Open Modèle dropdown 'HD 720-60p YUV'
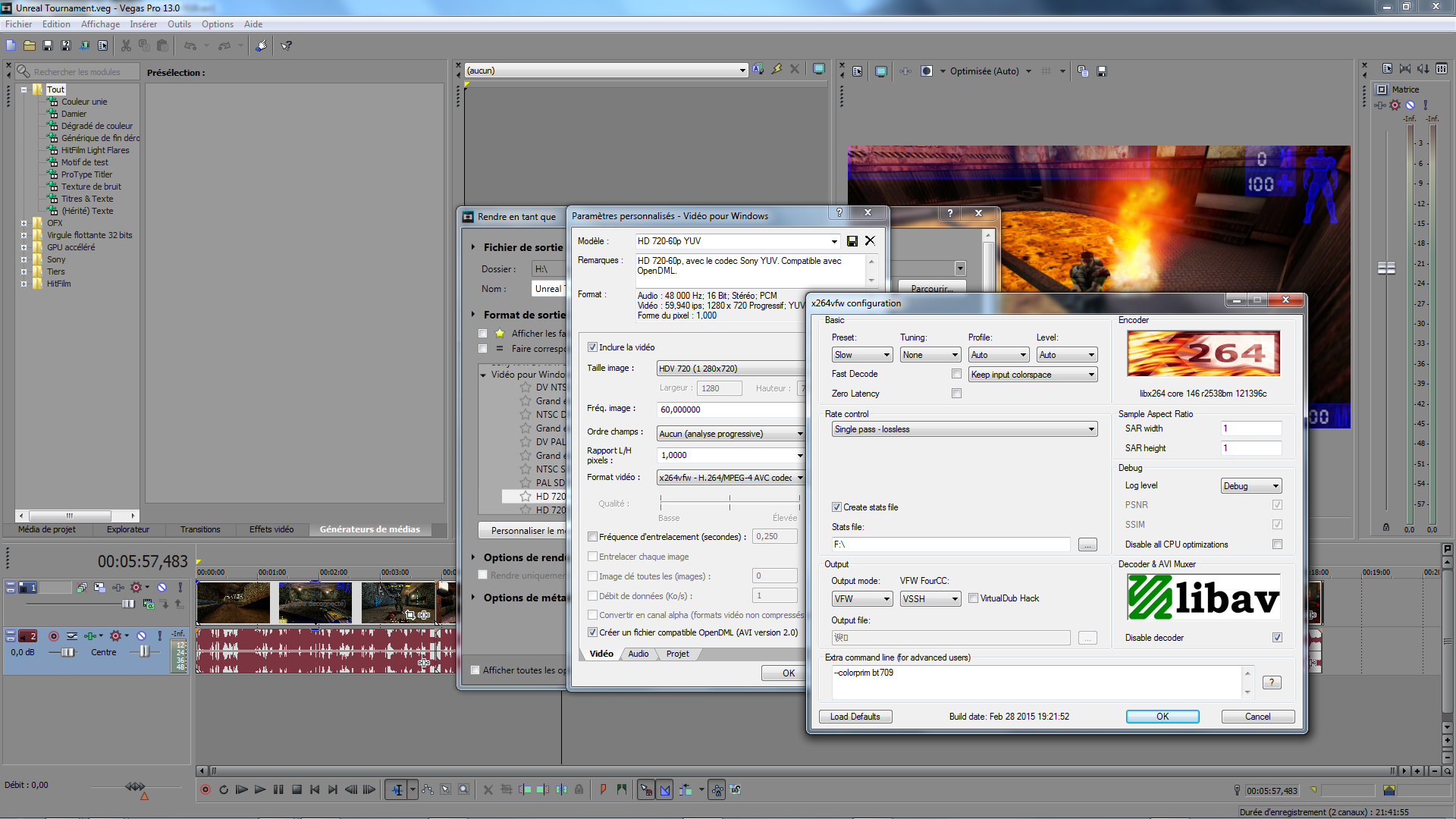 tap(737, 241)
